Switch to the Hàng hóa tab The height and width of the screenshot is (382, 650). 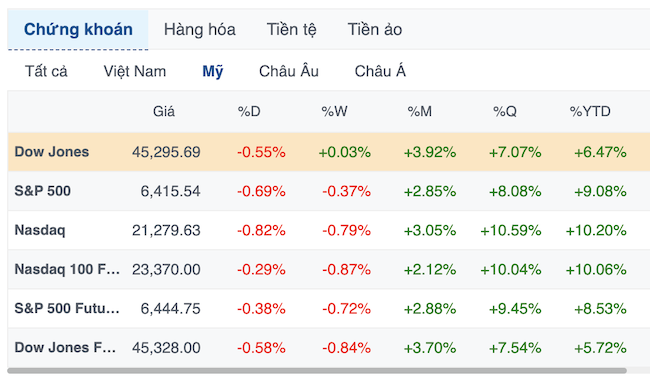200,30
